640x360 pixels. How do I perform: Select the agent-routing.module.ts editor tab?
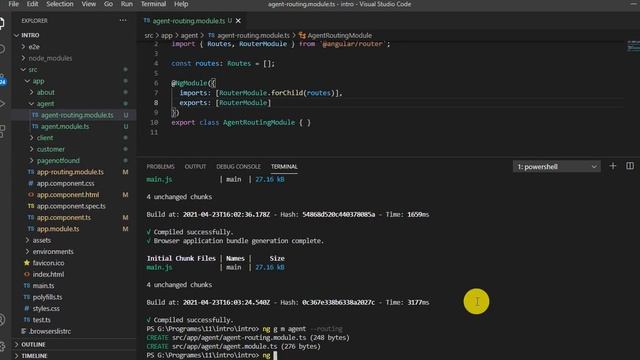pyautogui.click(x=188, y=21)
